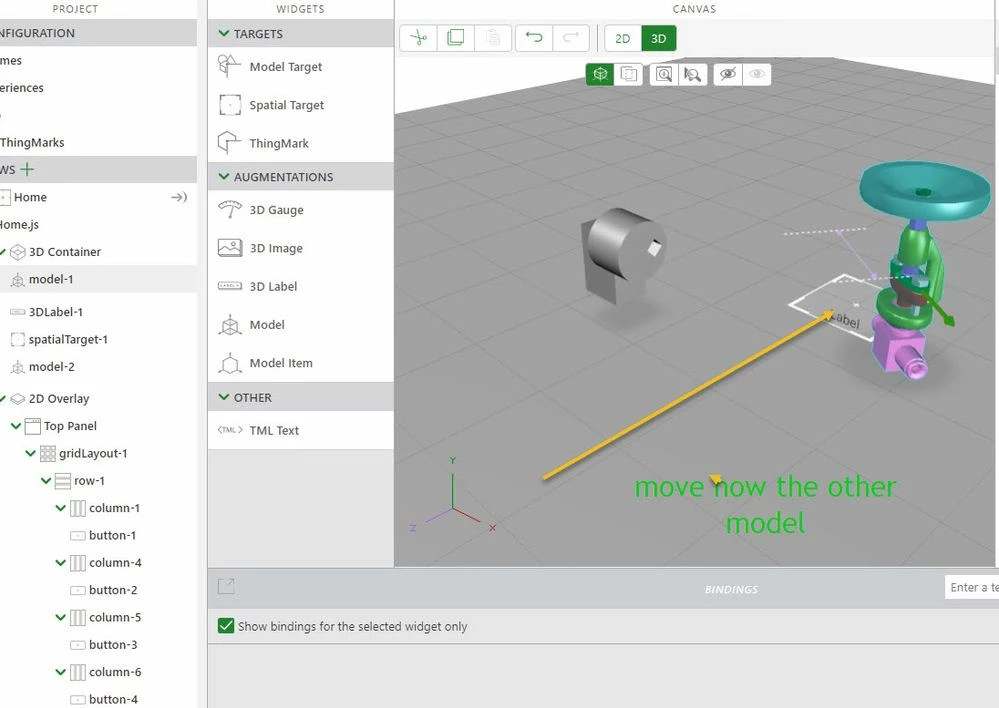The width and height of the screenshot is (999, 708).
Task: Click the Redo arrow icon
Action: pos(571,38)
